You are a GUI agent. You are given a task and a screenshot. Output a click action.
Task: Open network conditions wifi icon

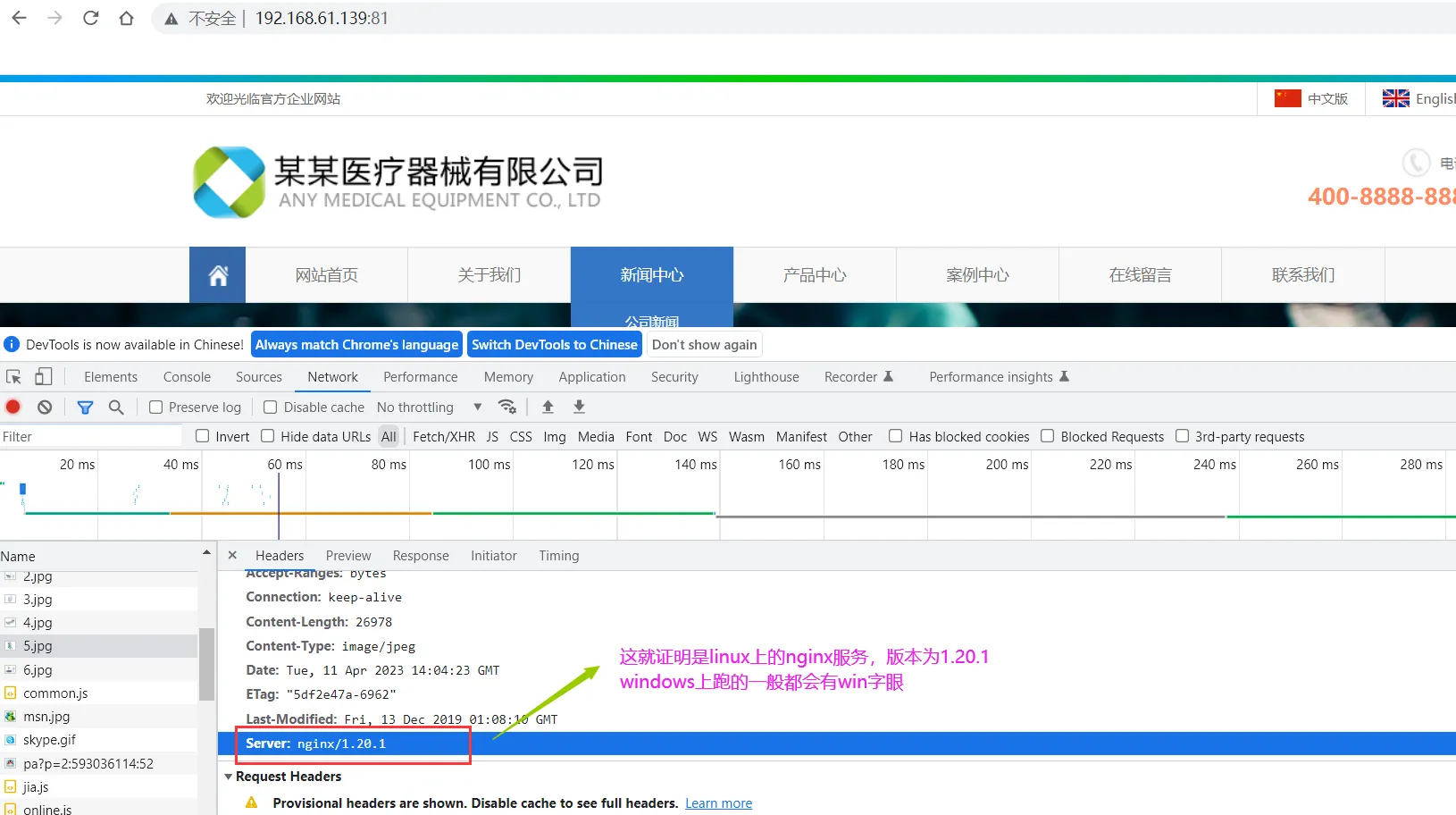pos(507,407)
